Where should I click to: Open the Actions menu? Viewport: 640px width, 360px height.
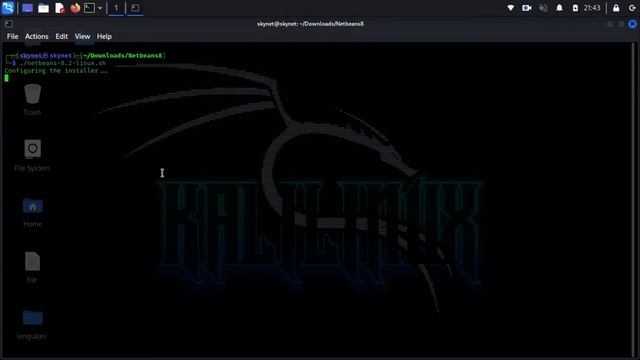(x=37, y=36)
